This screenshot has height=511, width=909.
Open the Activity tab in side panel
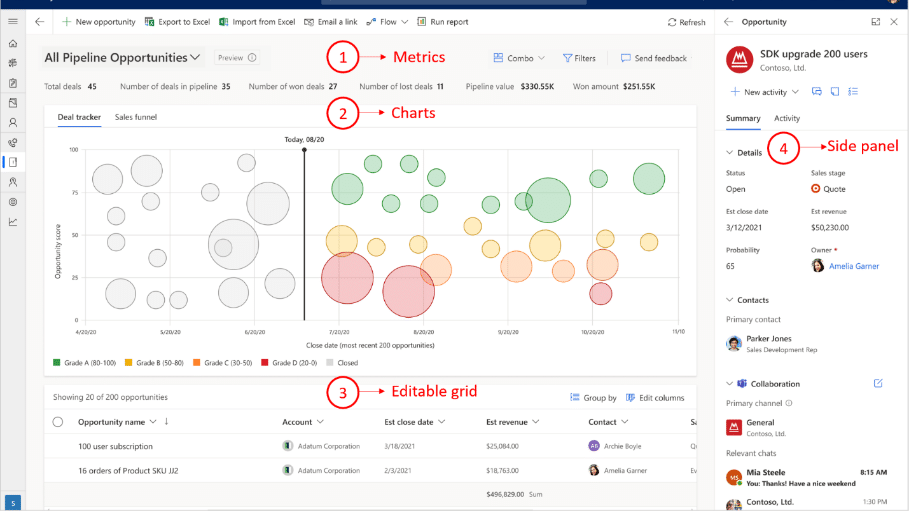[787, 118]
